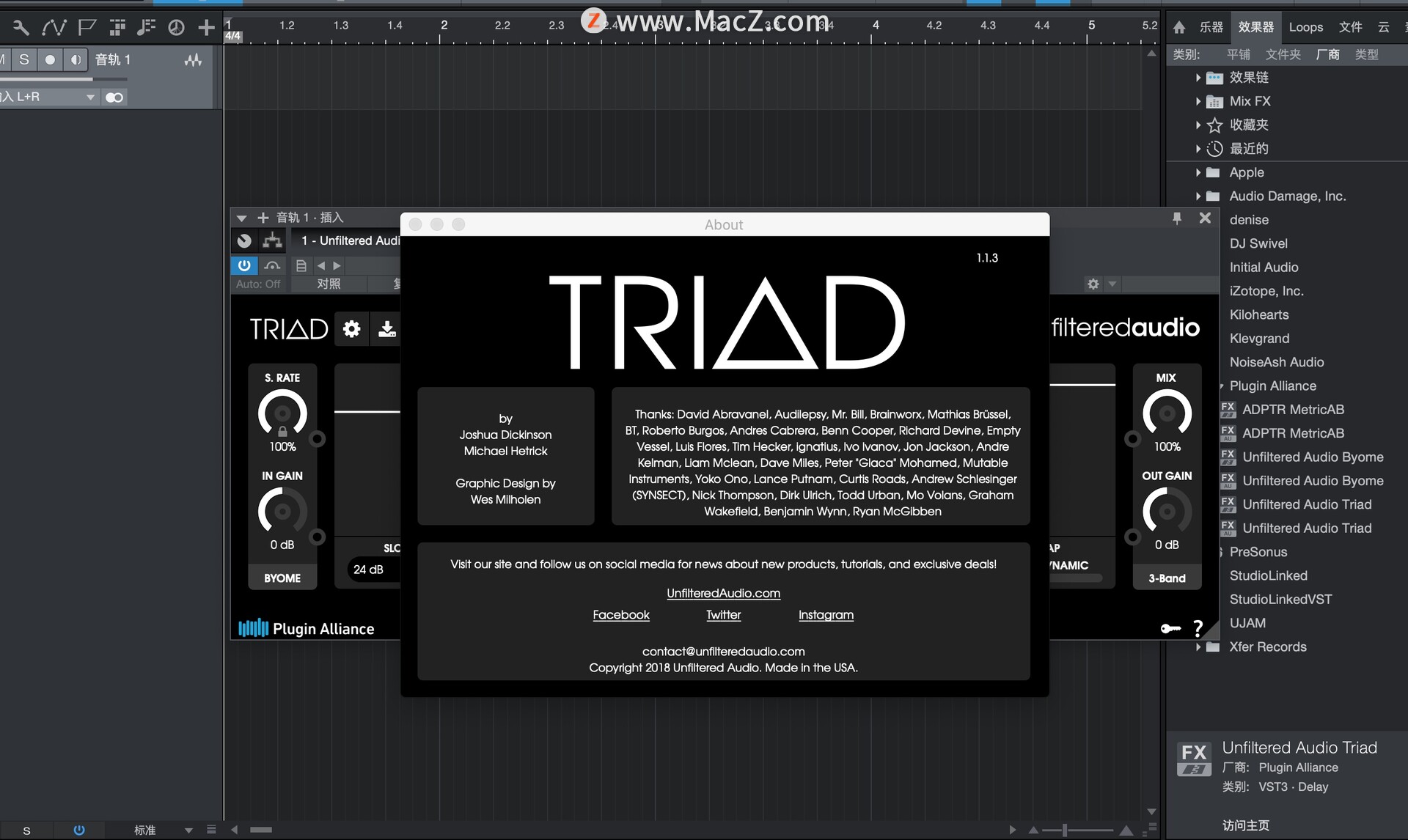Open the arranger grid icon
Image resolution: width=1408 pixels, height=840 pixels.
(117, 28)
